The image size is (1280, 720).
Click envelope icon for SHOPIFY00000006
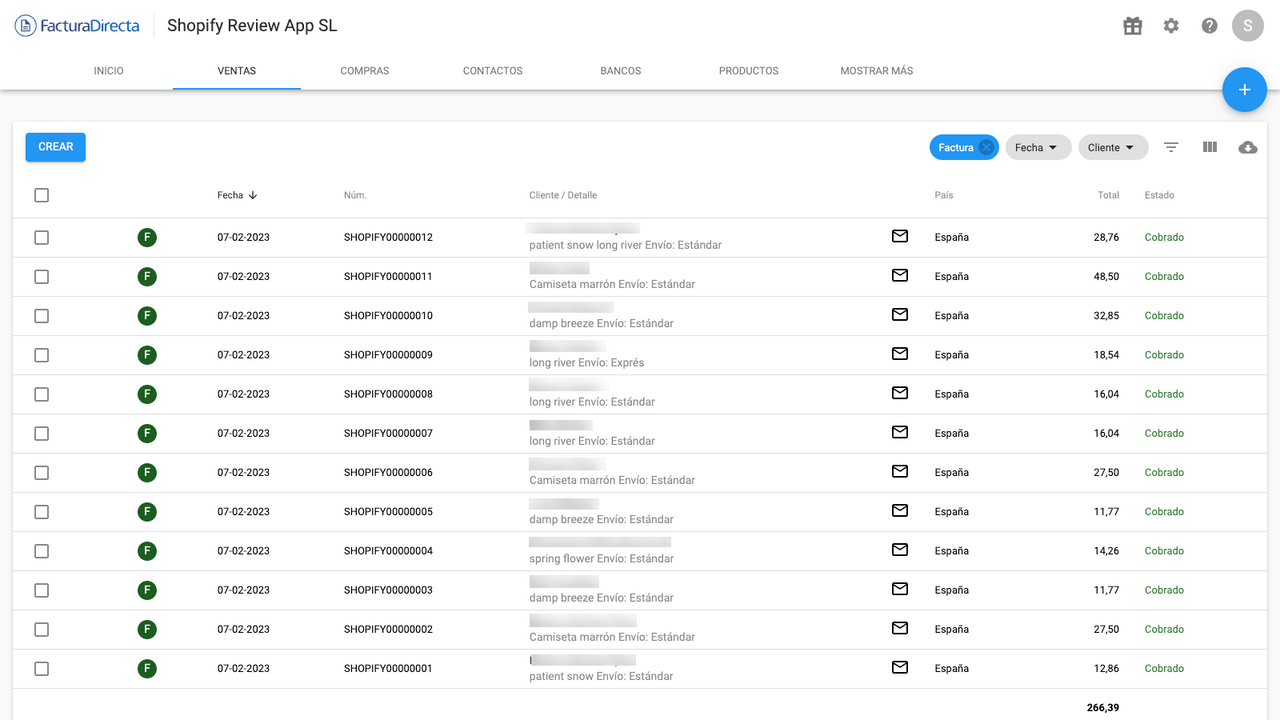click(900, 471)
